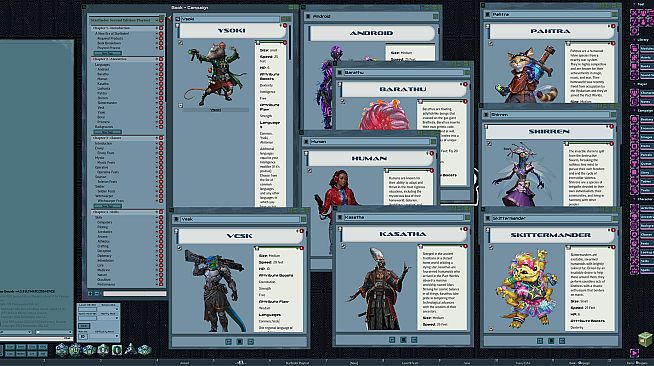Collapse the Campaign section arrow in sidebar
The image size is (654, 366).
pyautogui.click(x=634, y=111)
